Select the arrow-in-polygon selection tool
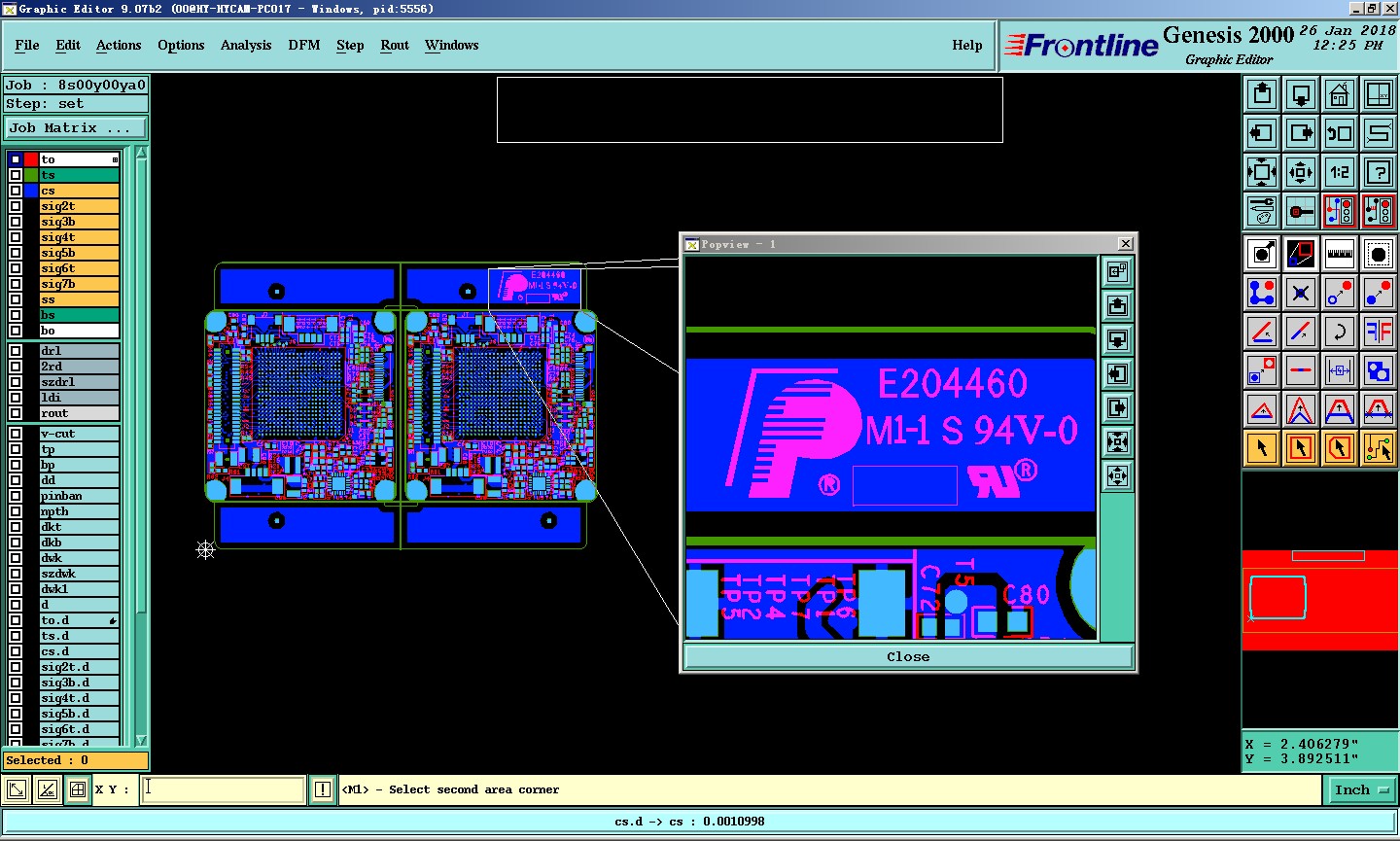The width and height of the screenshot is (1400, 841). pyautogui.click(x=1340, y=448)
